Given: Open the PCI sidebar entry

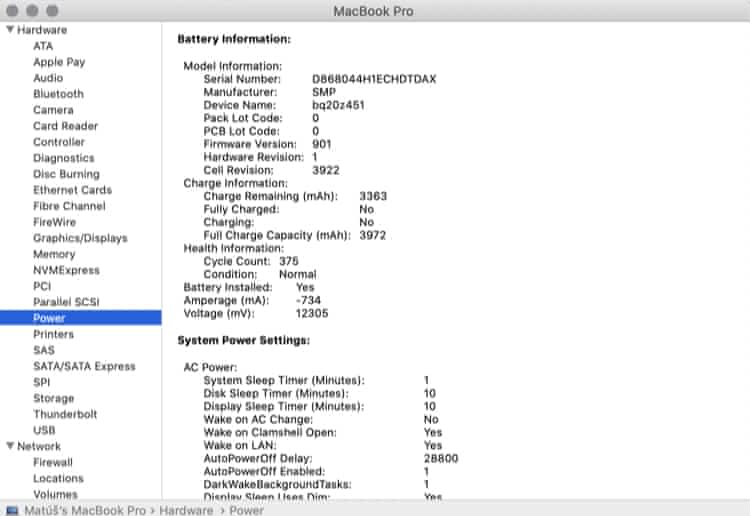Looking at the screenshot, I should [x=42, y=286].
